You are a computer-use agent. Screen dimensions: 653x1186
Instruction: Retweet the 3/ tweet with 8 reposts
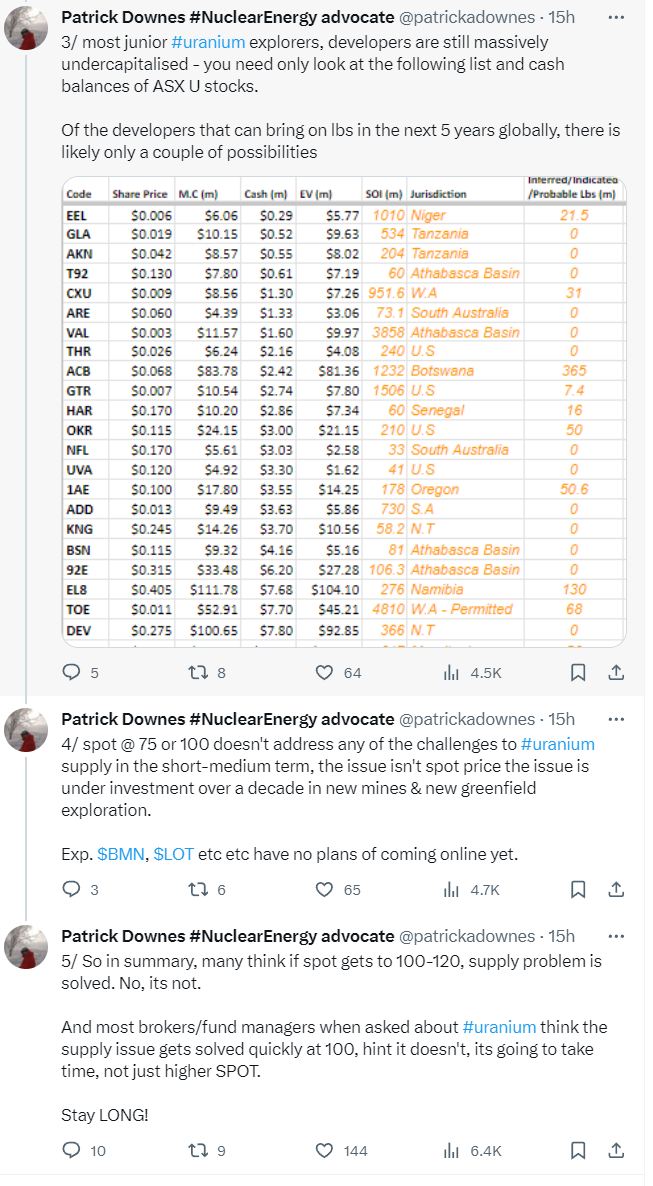click(197, 673)
